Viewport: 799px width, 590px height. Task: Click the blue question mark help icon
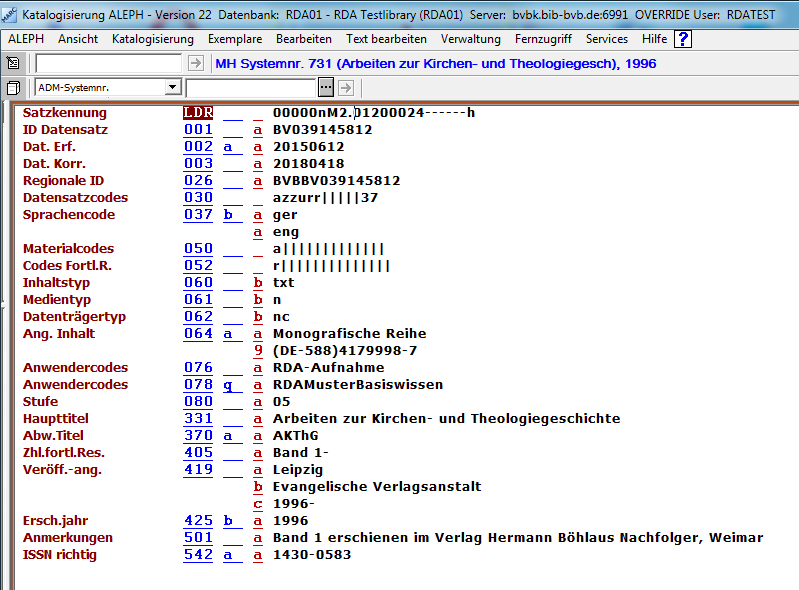683,39
